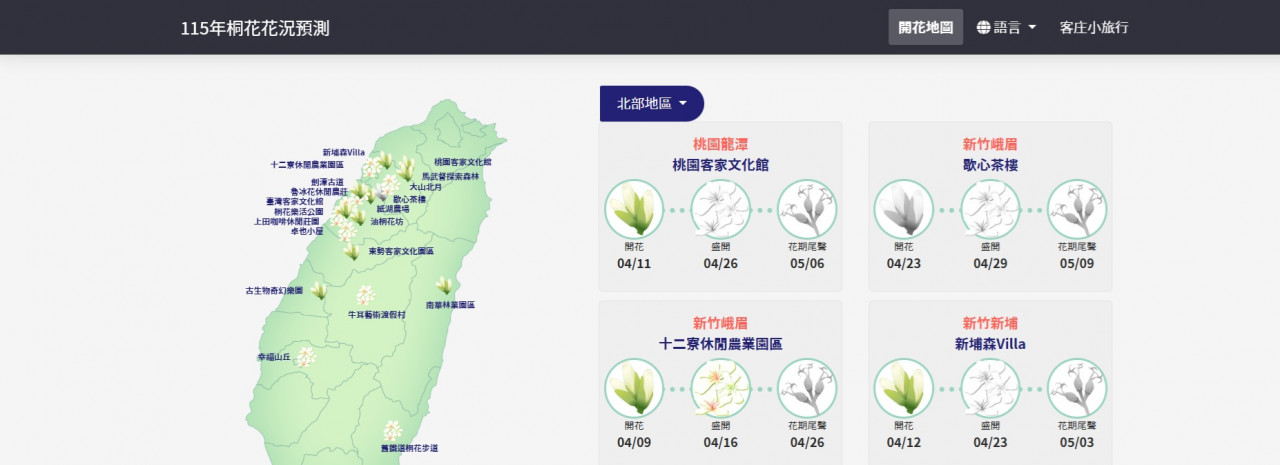
Task: Click map label 東勢客家文化園區
Action: click(x=401, y=252)
